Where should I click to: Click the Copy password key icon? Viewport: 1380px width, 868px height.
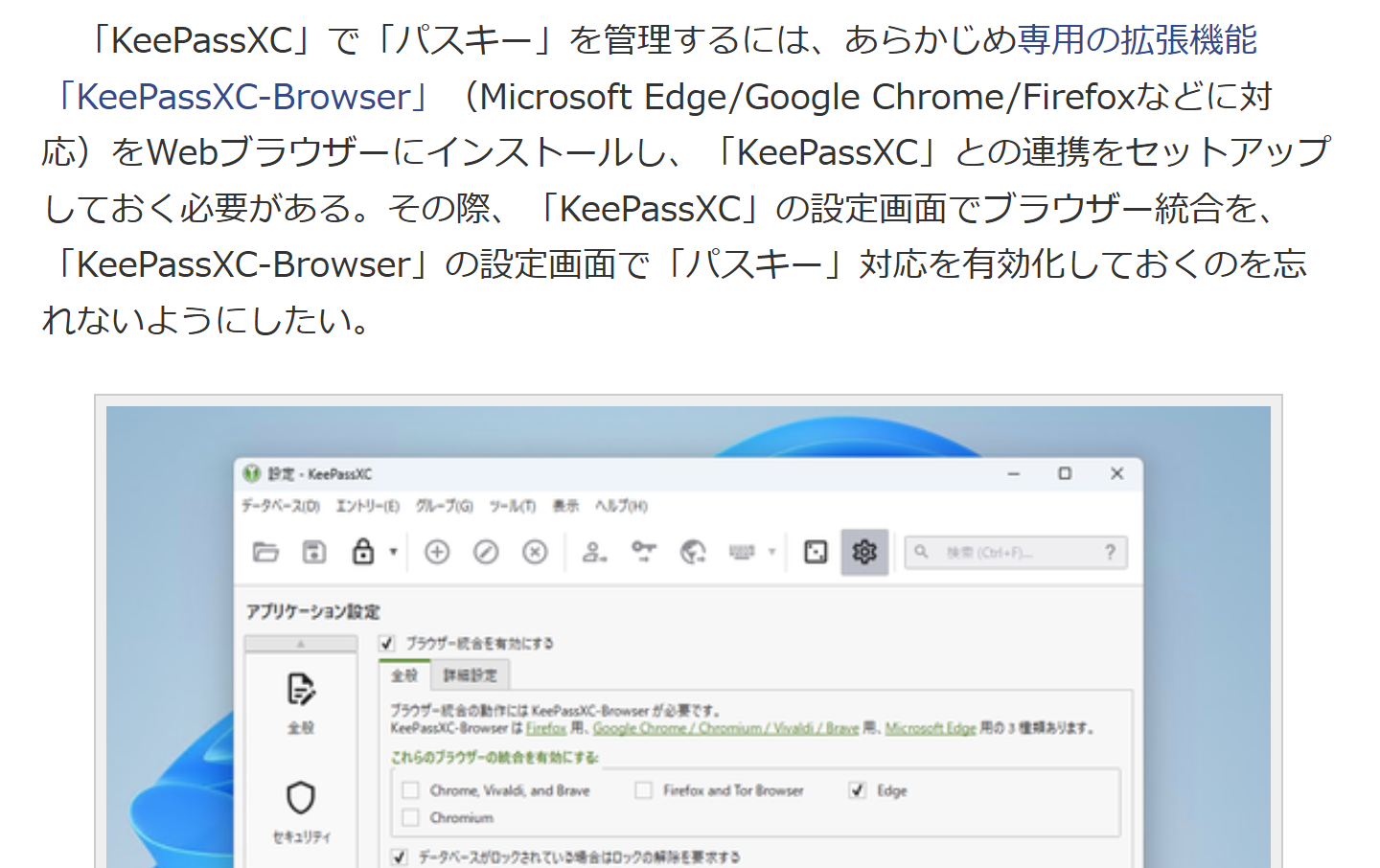pos(643,552)
